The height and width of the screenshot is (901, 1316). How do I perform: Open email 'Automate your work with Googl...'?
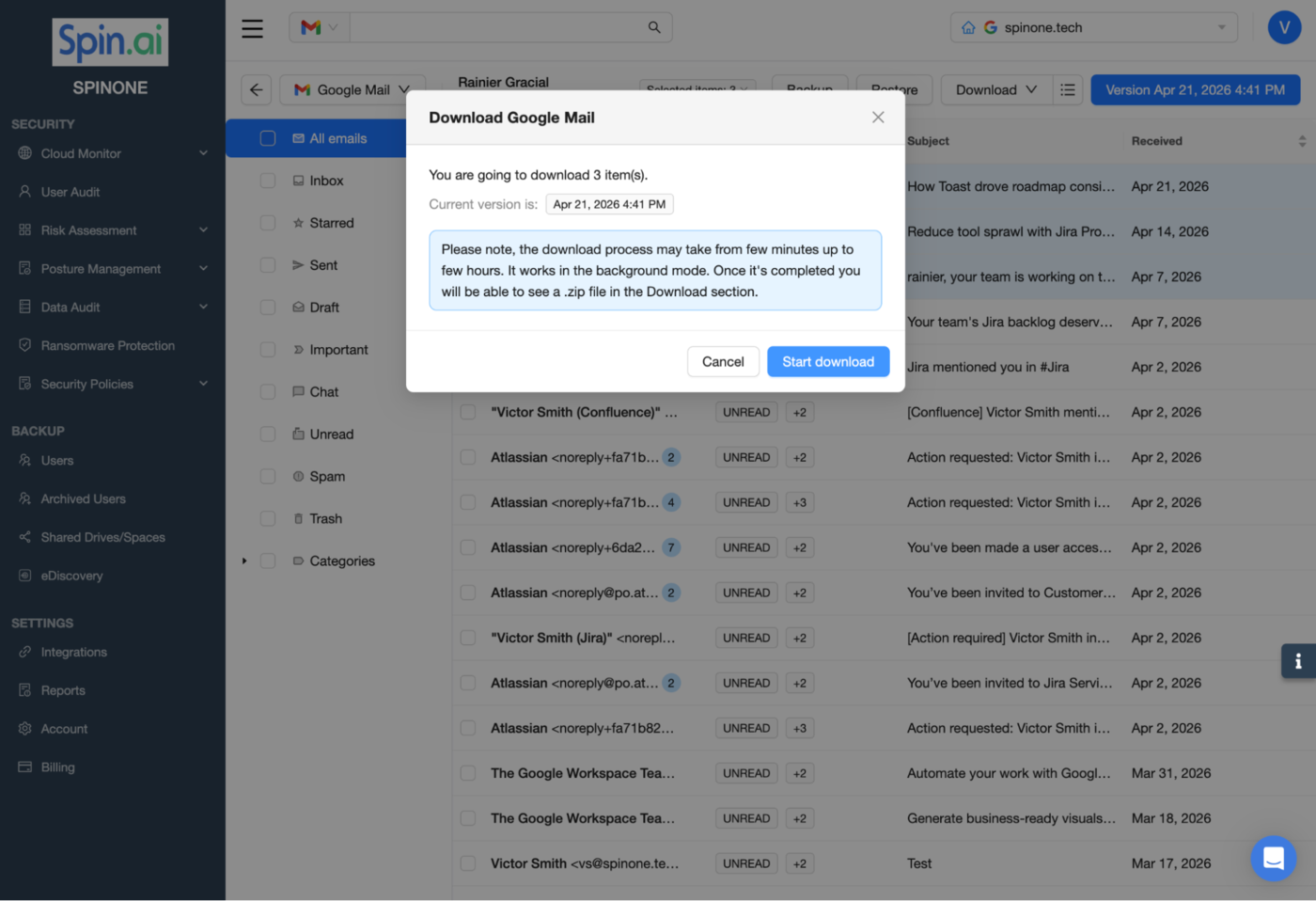[x=1009, y=773]
